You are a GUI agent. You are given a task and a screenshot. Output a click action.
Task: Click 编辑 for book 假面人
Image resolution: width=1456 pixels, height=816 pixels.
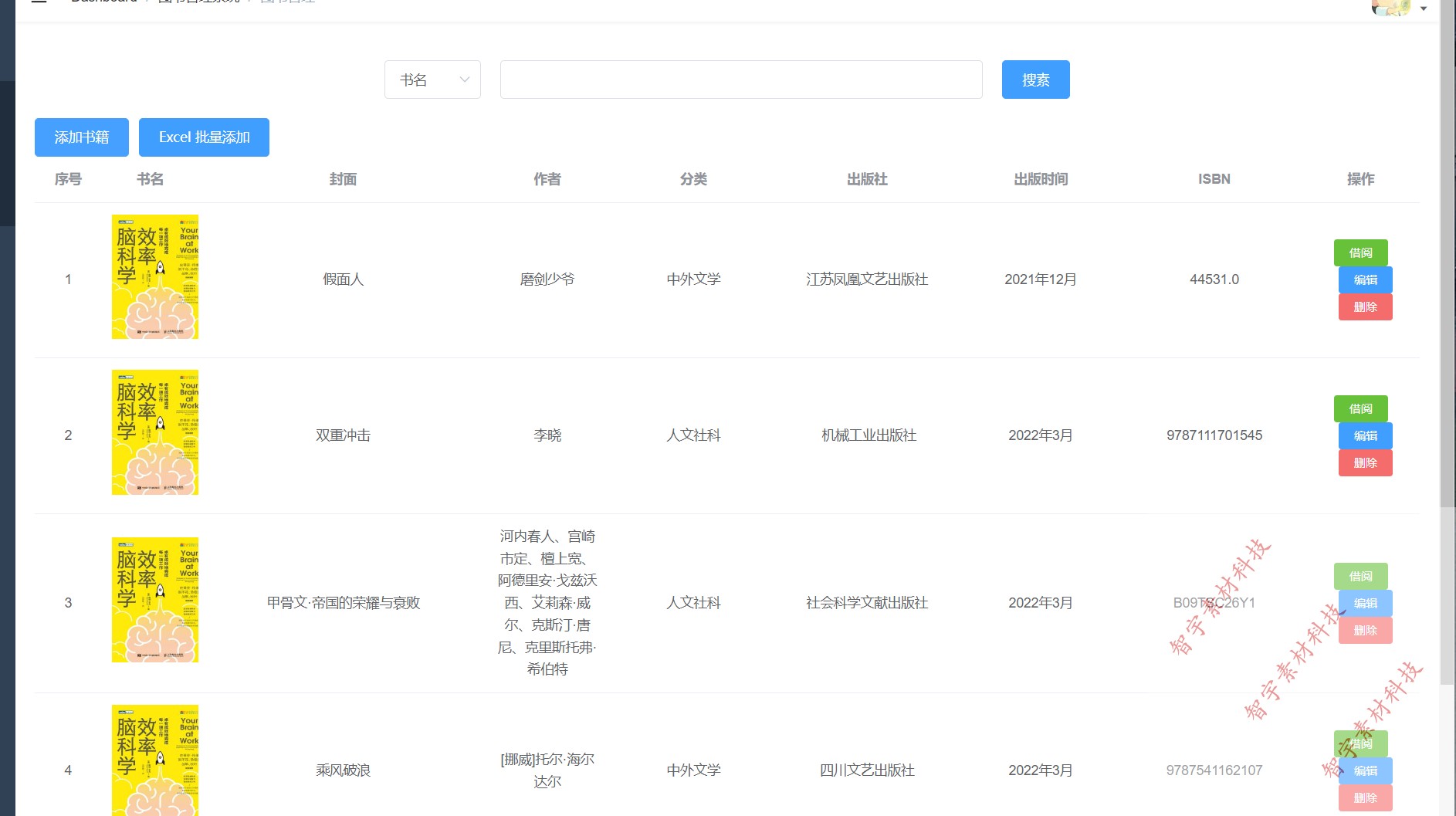click(1365, 279)
